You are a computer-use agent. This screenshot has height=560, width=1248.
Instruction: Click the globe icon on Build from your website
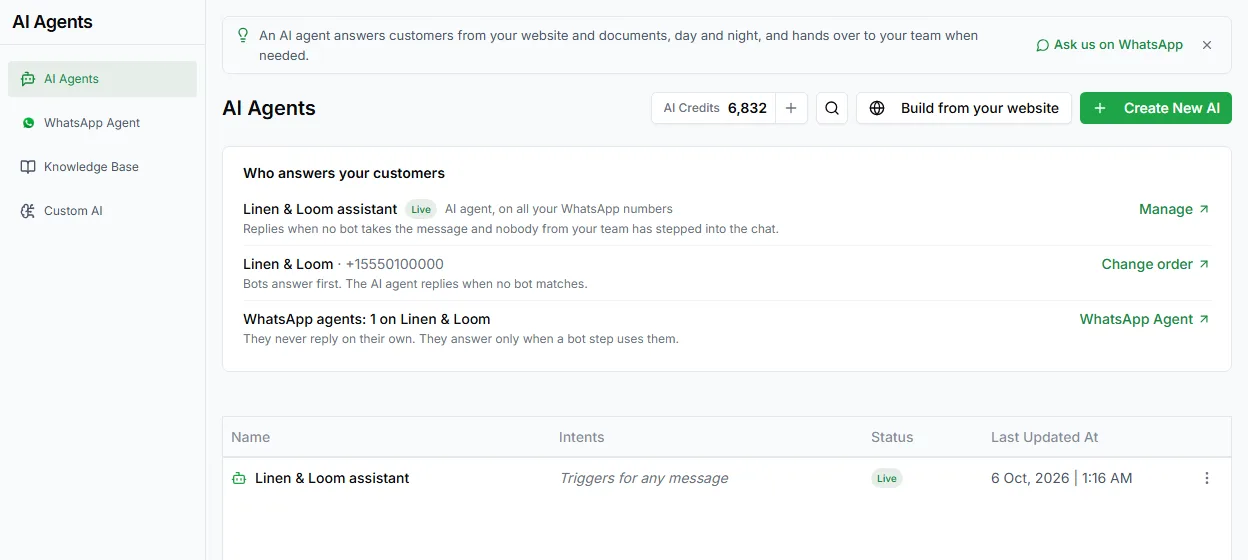[877, 108]
